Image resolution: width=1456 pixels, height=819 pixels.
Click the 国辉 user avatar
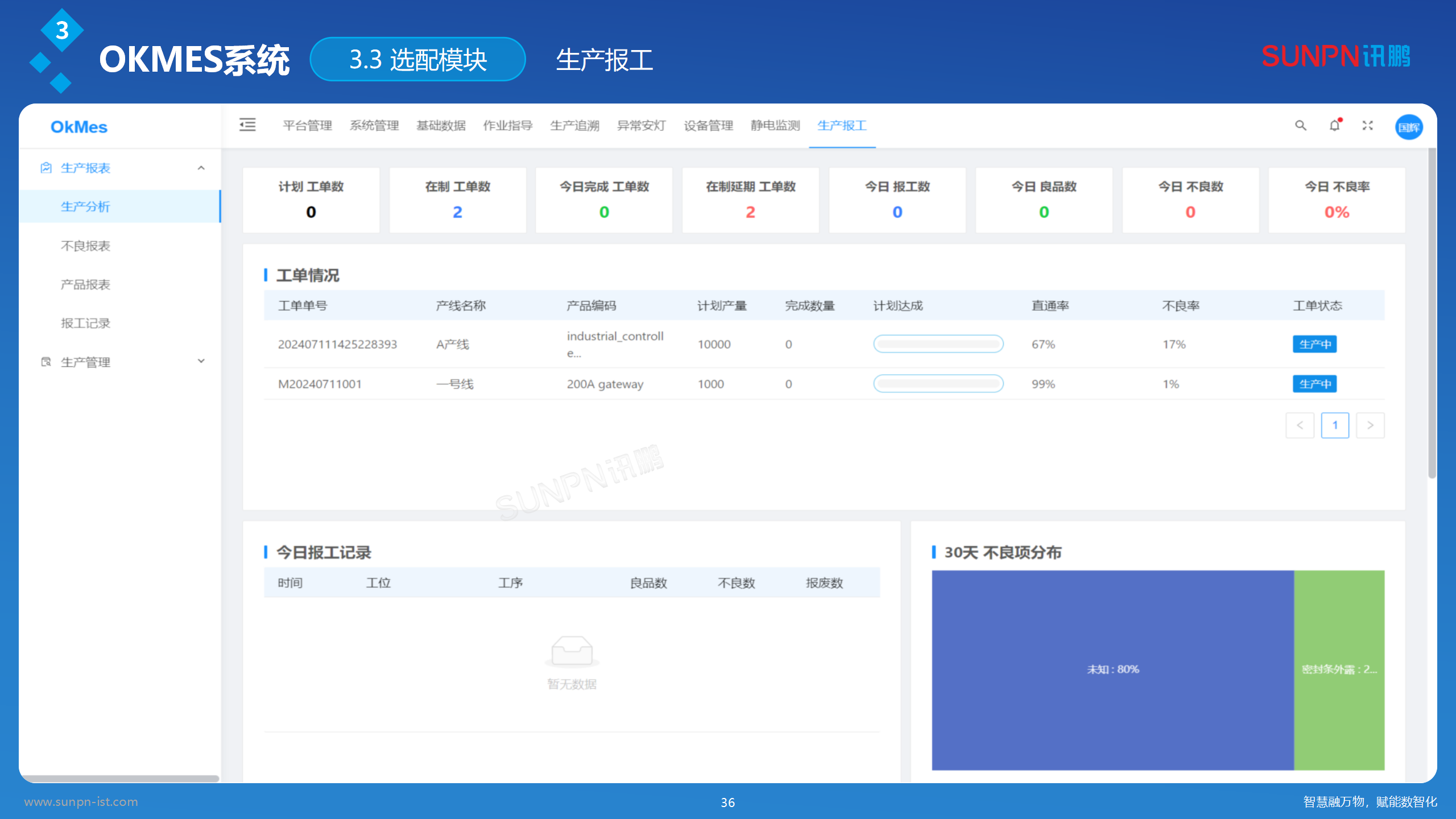[1408, 127]
